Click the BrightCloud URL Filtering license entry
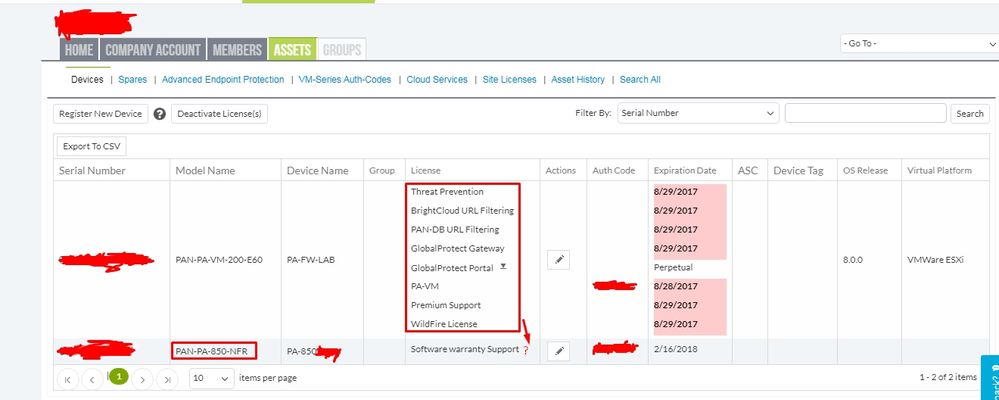This screenshot has width=999, height=400. 462,210
